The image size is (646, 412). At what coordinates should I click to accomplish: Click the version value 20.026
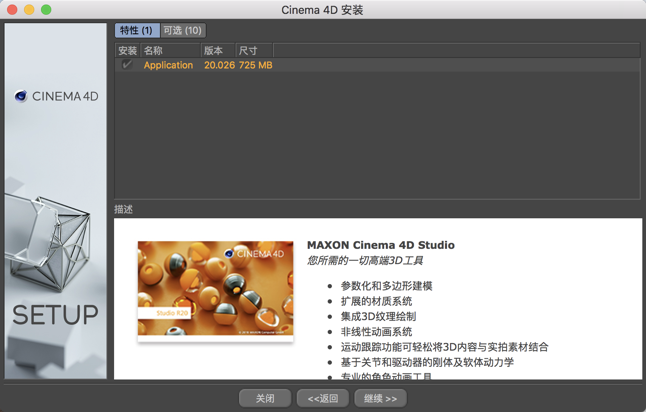[x=219, y=65]
